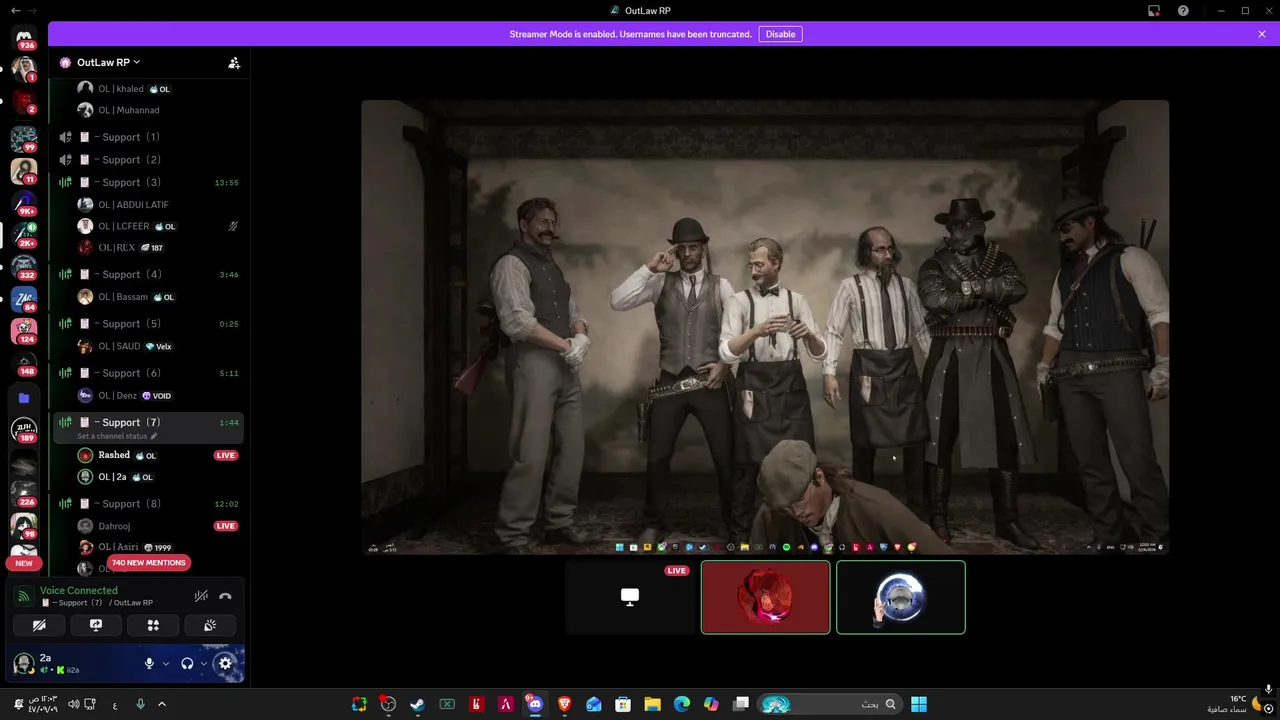
Task: Select the blue orb participant tile
Action: click(x=901, y=597)
